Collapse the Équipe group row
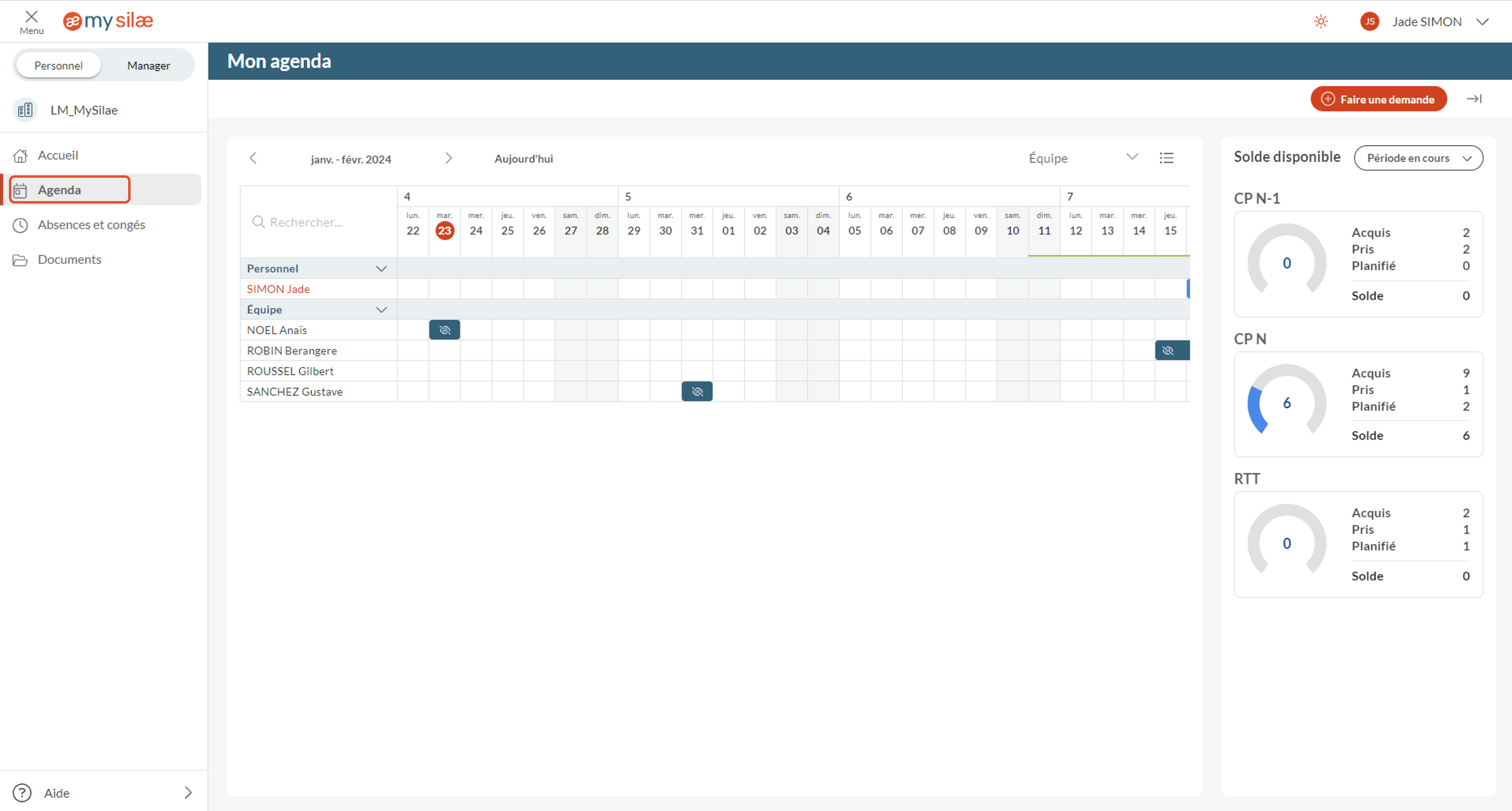1512x811 pixels. pyautogui.click(x=381, y=310)
